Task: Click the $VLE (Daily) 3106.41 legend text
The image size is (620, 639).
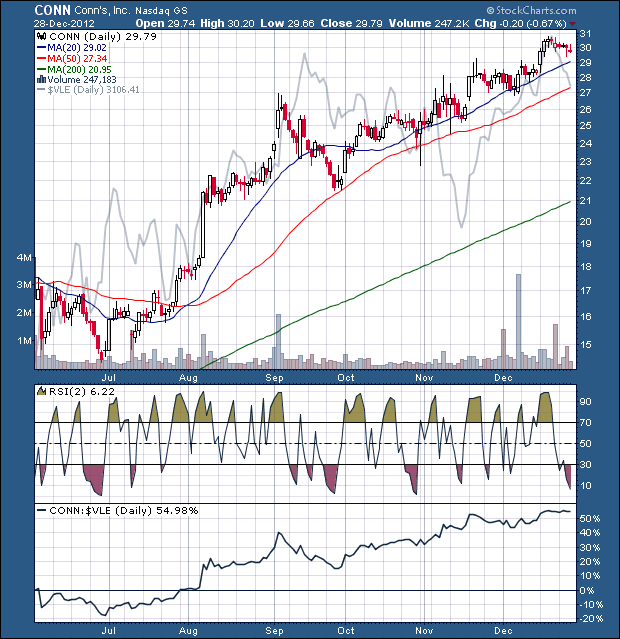Action: [93, 90]
